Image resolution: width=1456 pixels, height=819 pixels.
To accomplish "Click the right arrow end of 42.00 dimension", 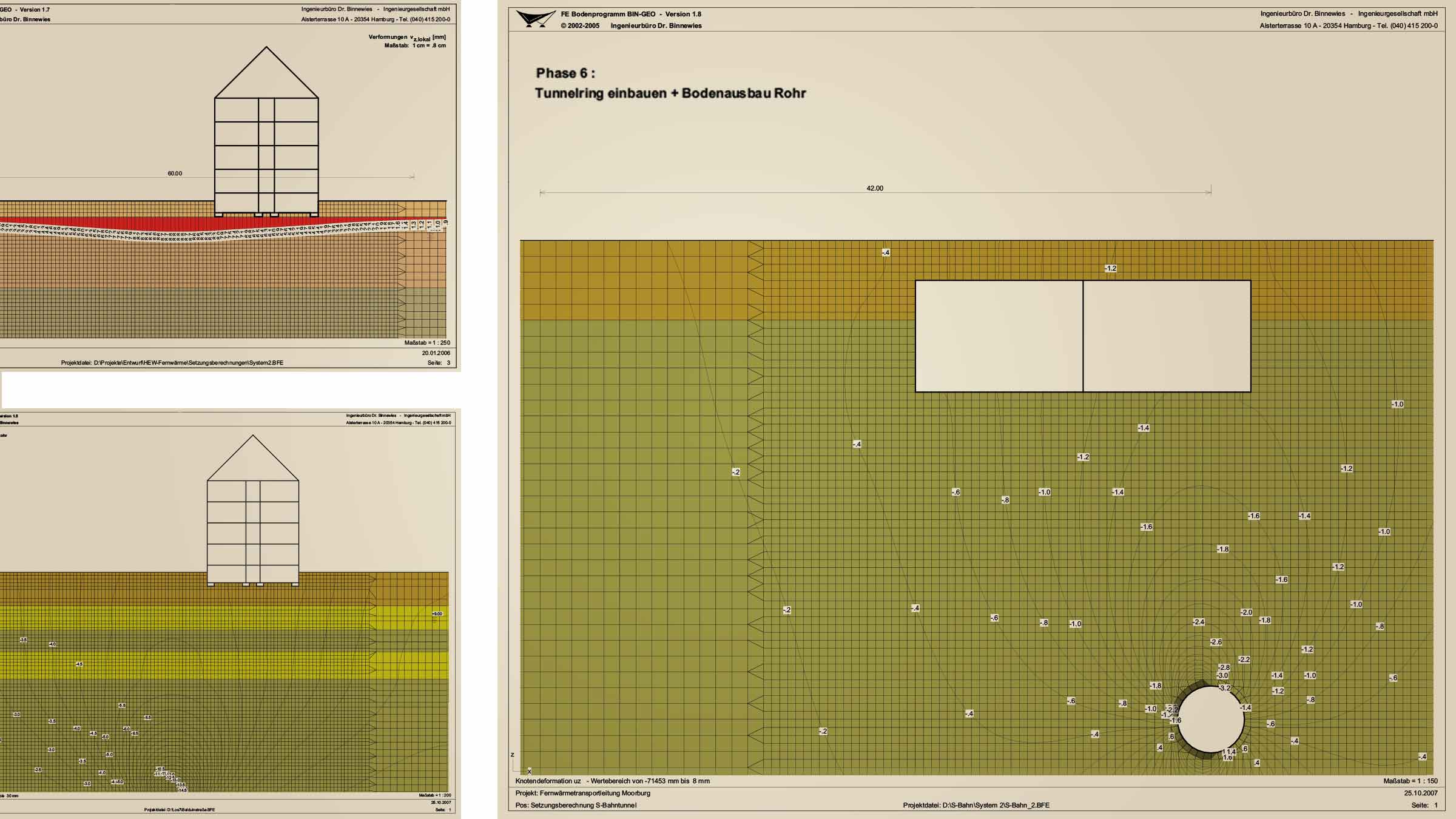I will pos(1209,192).
